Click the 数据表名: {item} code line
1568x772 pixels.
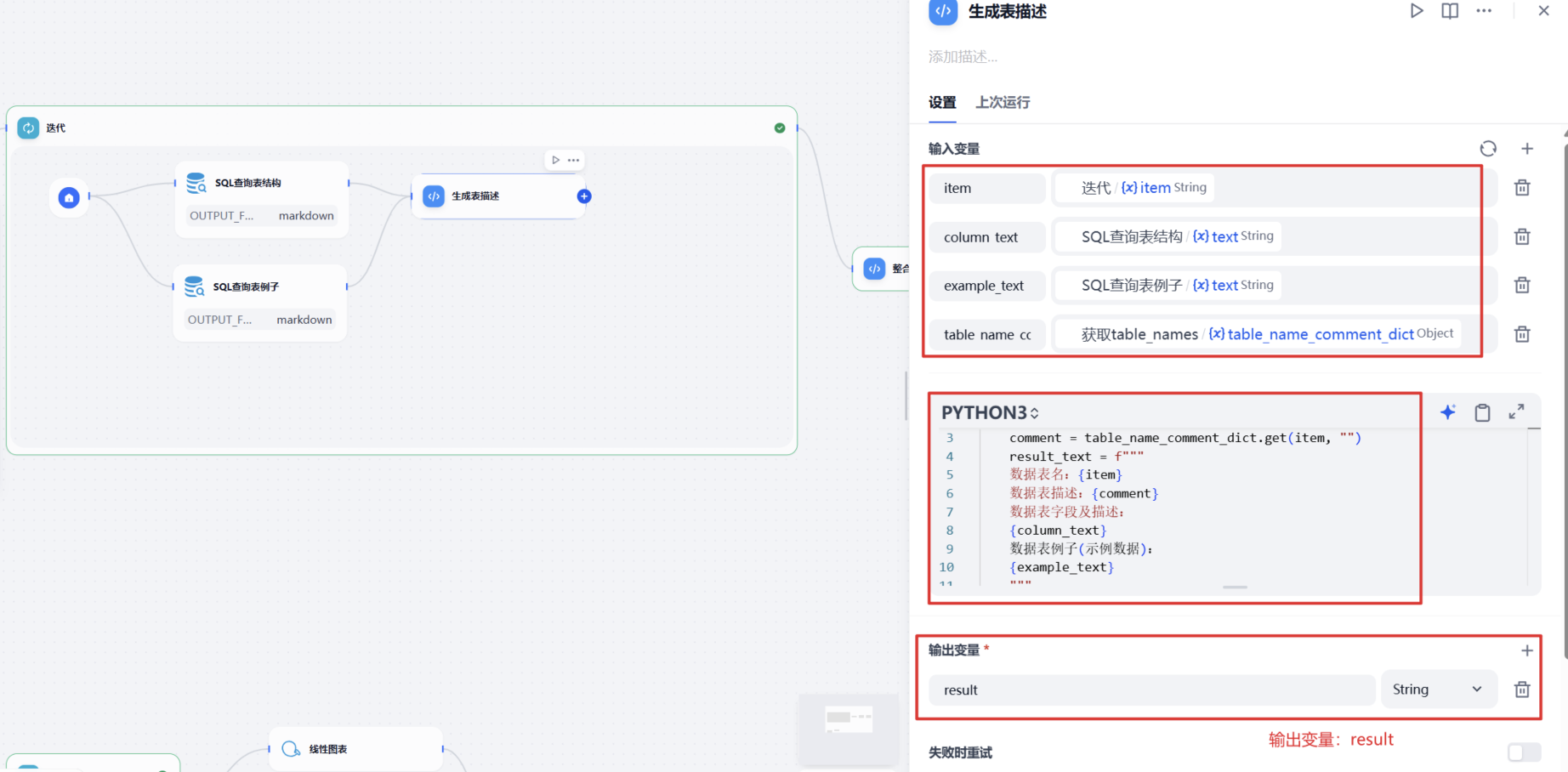click(x=1065, y=474)
